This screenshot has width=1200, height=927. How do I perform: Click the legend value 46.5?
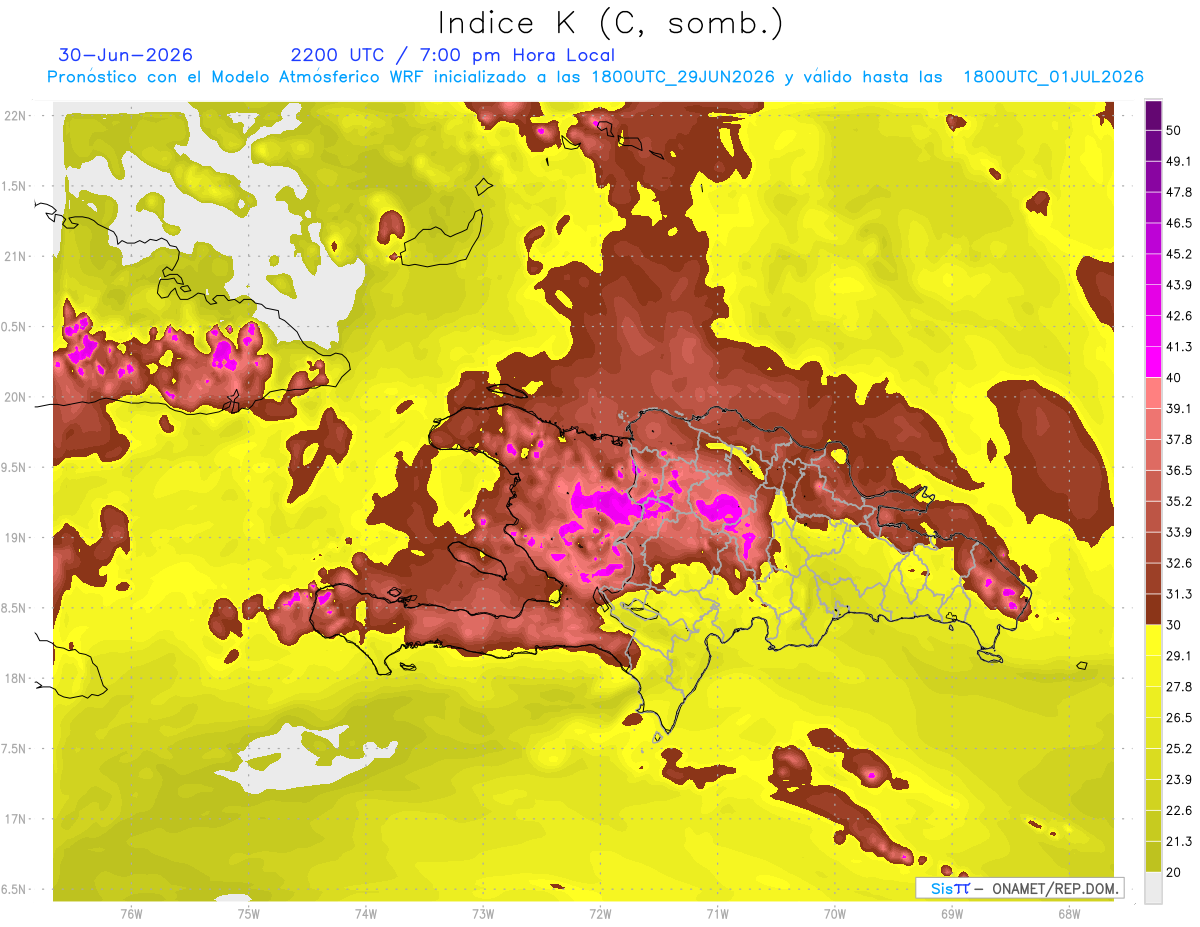[x=1179, y=224]
